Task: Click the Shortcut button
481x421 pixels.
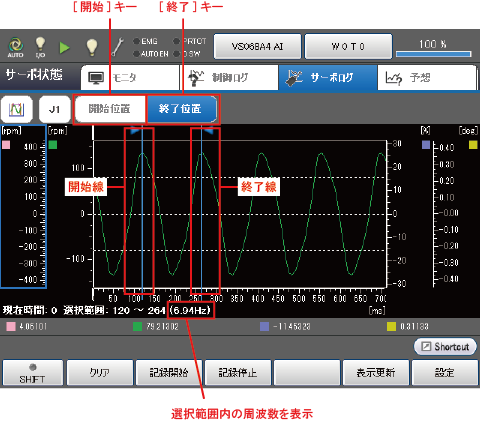Action: coord(445,347)
